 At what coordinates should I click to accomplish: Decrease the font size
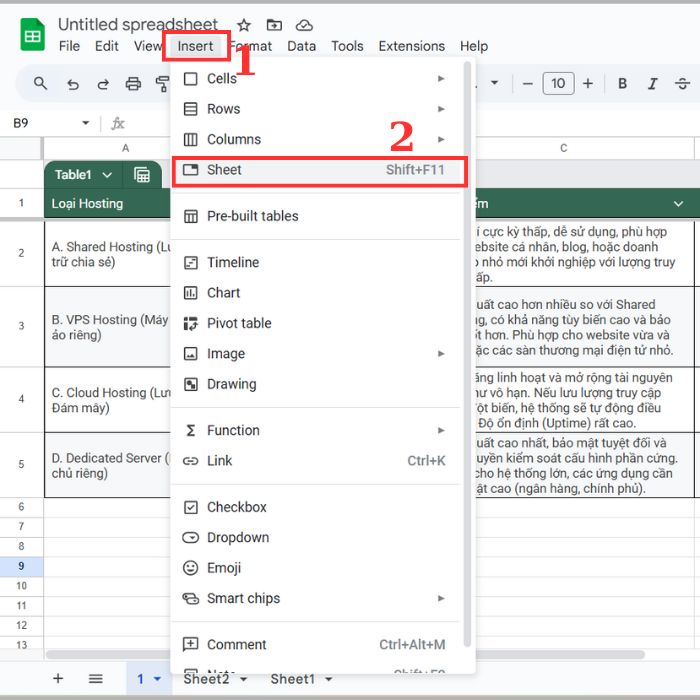click(527, 83)
